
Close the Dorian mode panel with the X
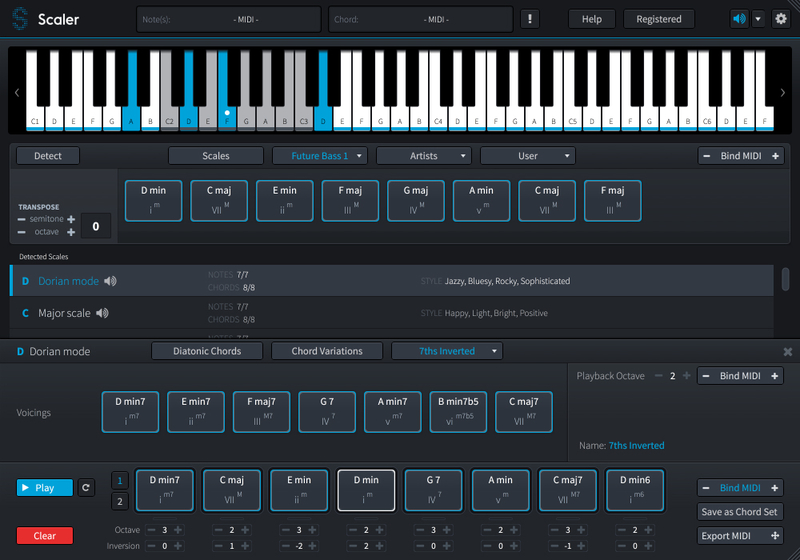[x=787, y=352]
